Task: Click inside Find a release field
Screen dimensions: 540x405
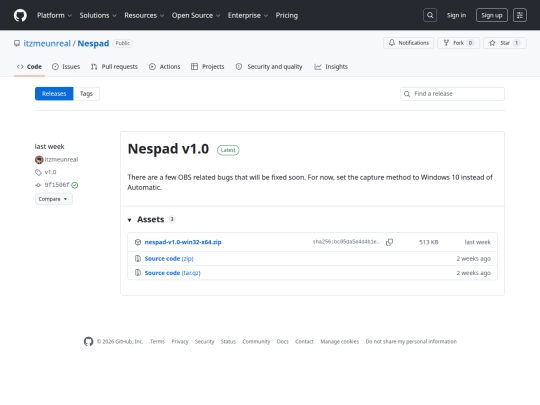Action: [x=453, y=94]
